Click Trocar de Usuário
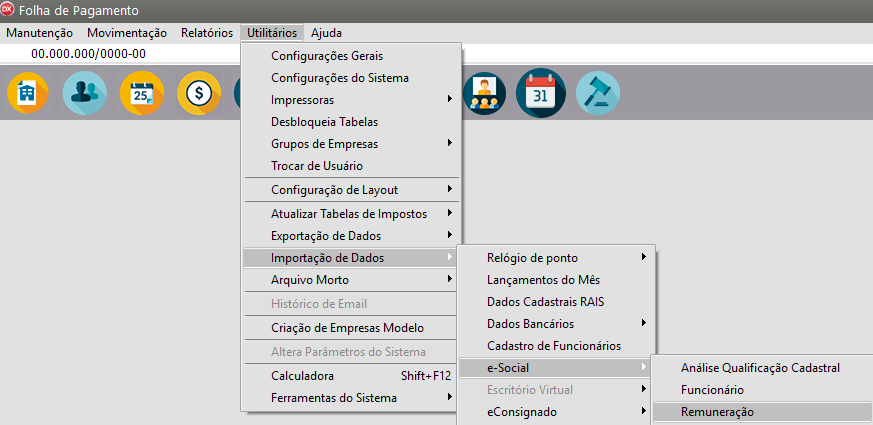The image size is (873, 425). (317, 166)
